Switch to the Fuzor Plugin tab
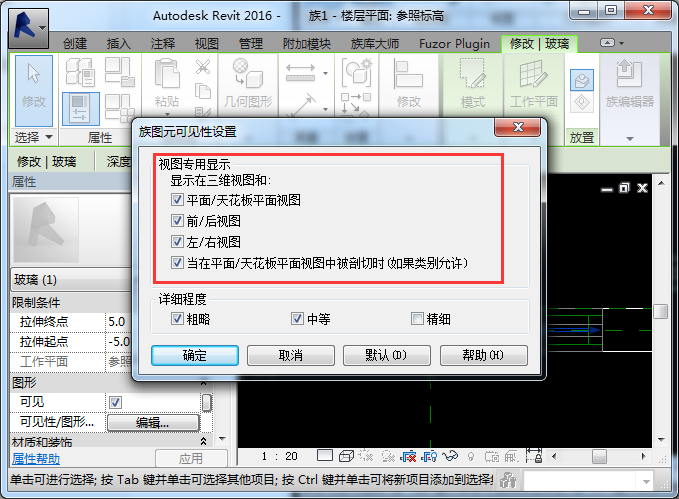Viewport: 679px width, 499px height. tap(456, 44)
